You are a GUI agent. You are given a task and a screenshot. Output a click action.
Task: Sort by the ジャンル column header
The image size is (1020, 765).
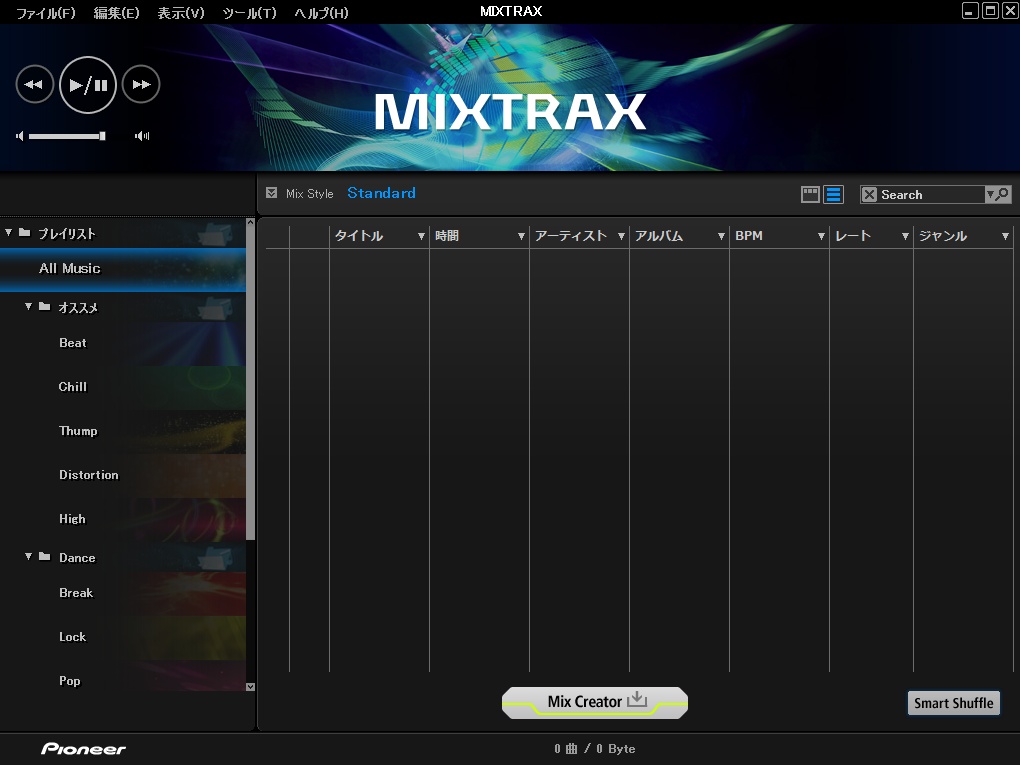(x=943, y=236)
